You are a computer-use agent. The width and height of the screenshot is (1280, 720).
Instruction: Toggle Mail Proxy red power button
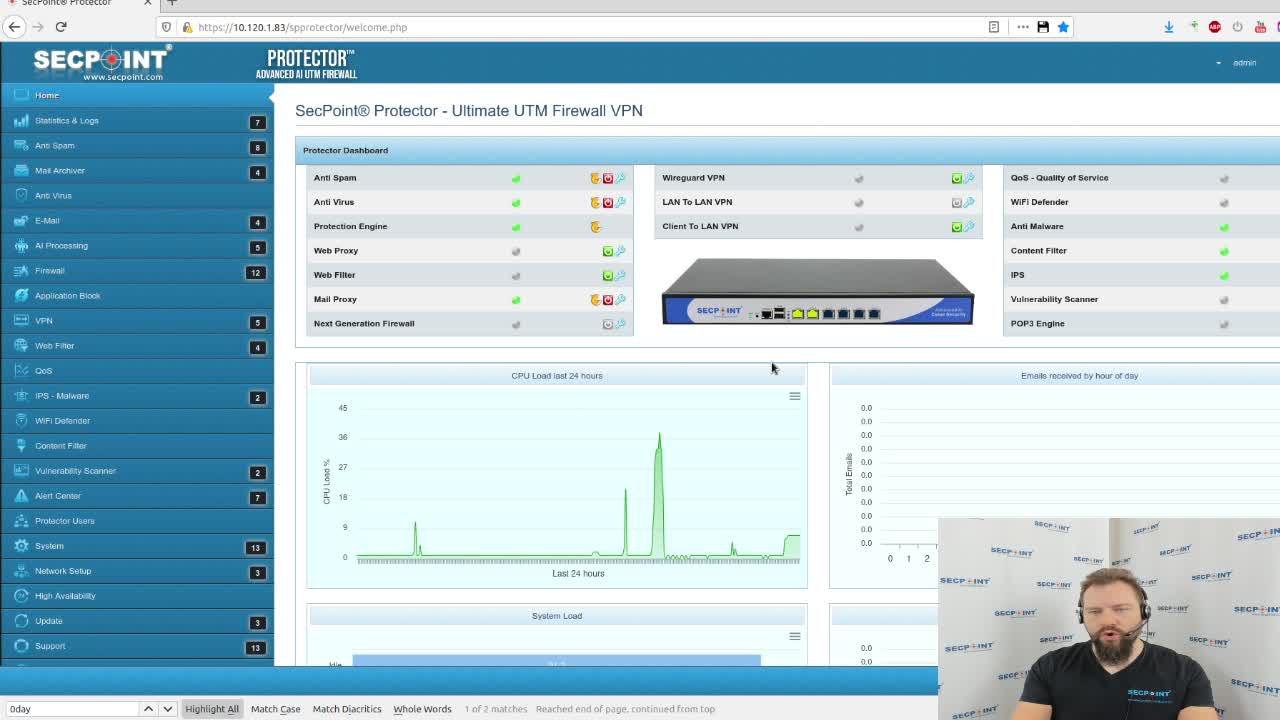pyautogui.click(x=607, y=299)
